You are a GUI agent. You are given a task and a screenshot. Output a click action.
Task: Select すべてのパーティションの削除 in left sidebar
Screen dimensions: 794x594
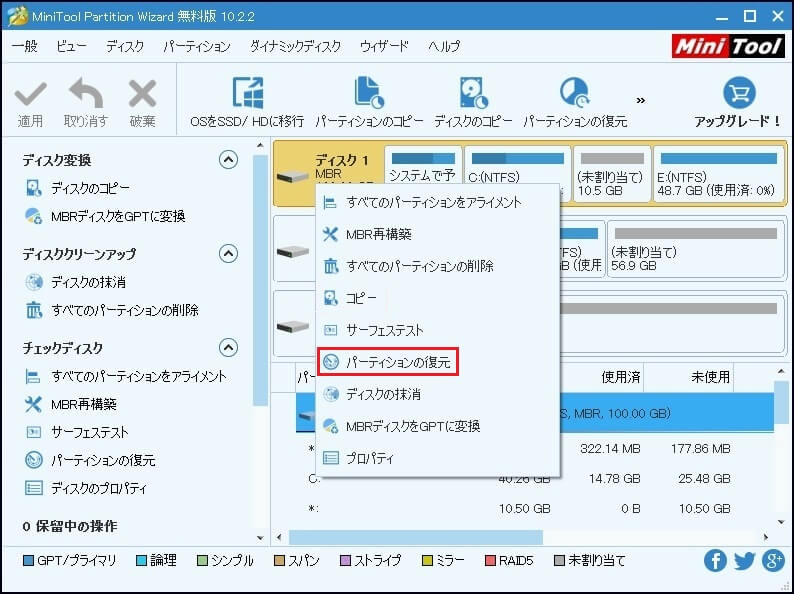click(125, 310)
